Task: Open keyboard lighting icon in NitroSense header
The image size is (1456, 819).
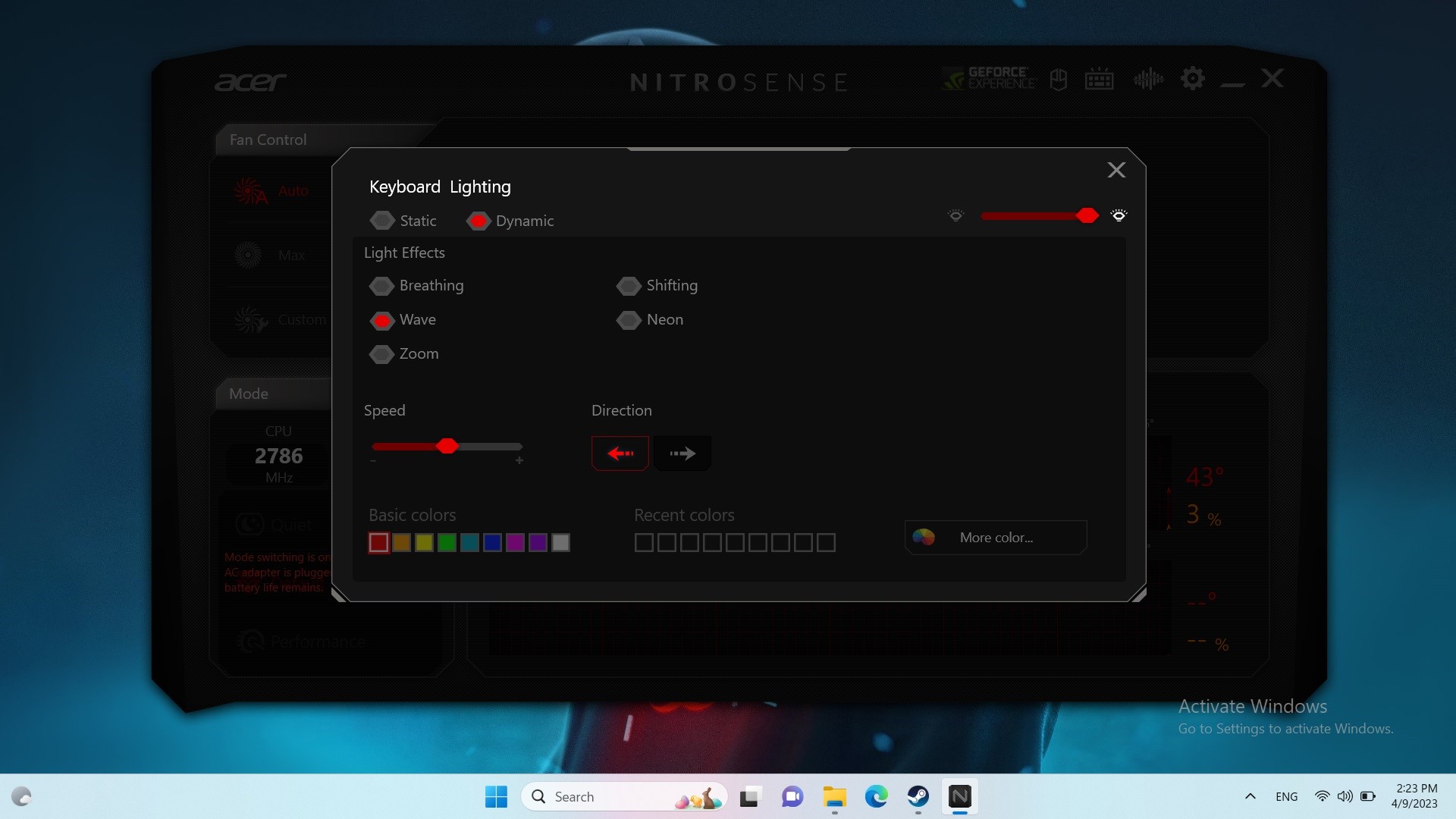Action: [x=1099, y=79]
